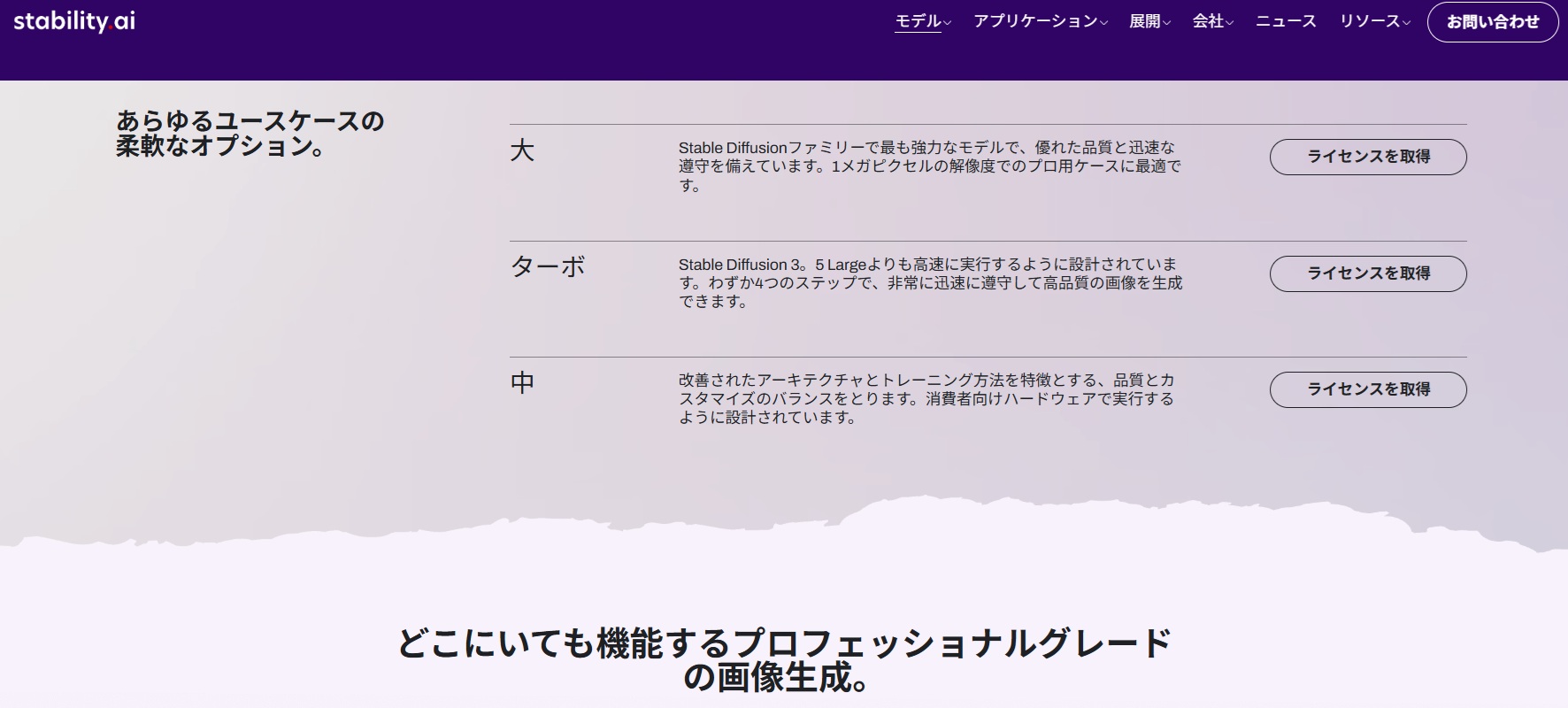Expand the chevron next to アプリケーション

[1103, 23]
